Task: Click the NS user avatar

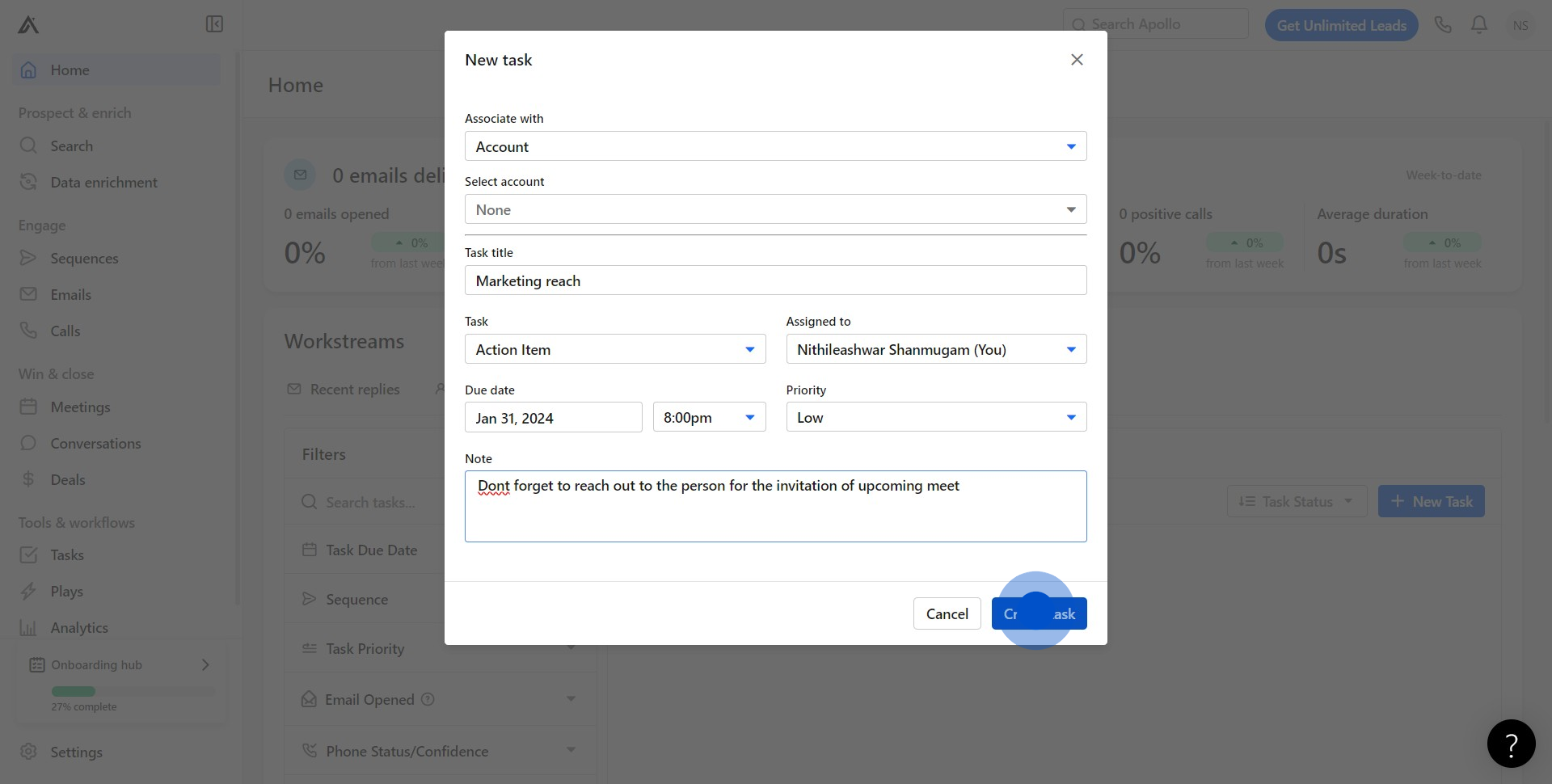Action: point(1520,25)
